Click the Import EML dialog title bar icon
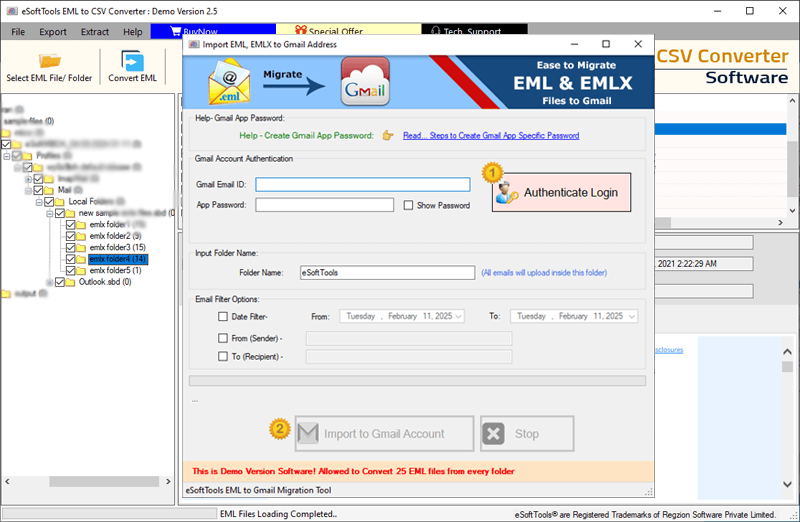 tap(194, 44)
